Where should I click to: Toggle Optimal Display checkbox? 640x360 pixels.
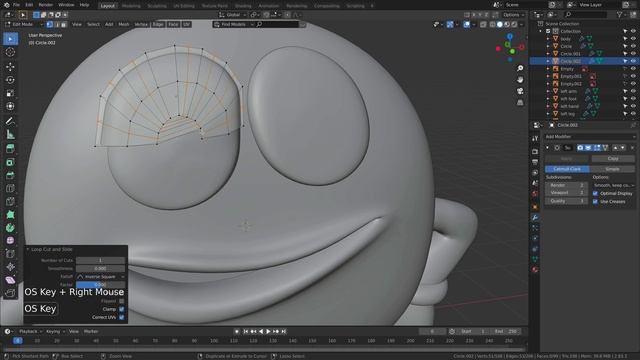click(x=595, y=193)
